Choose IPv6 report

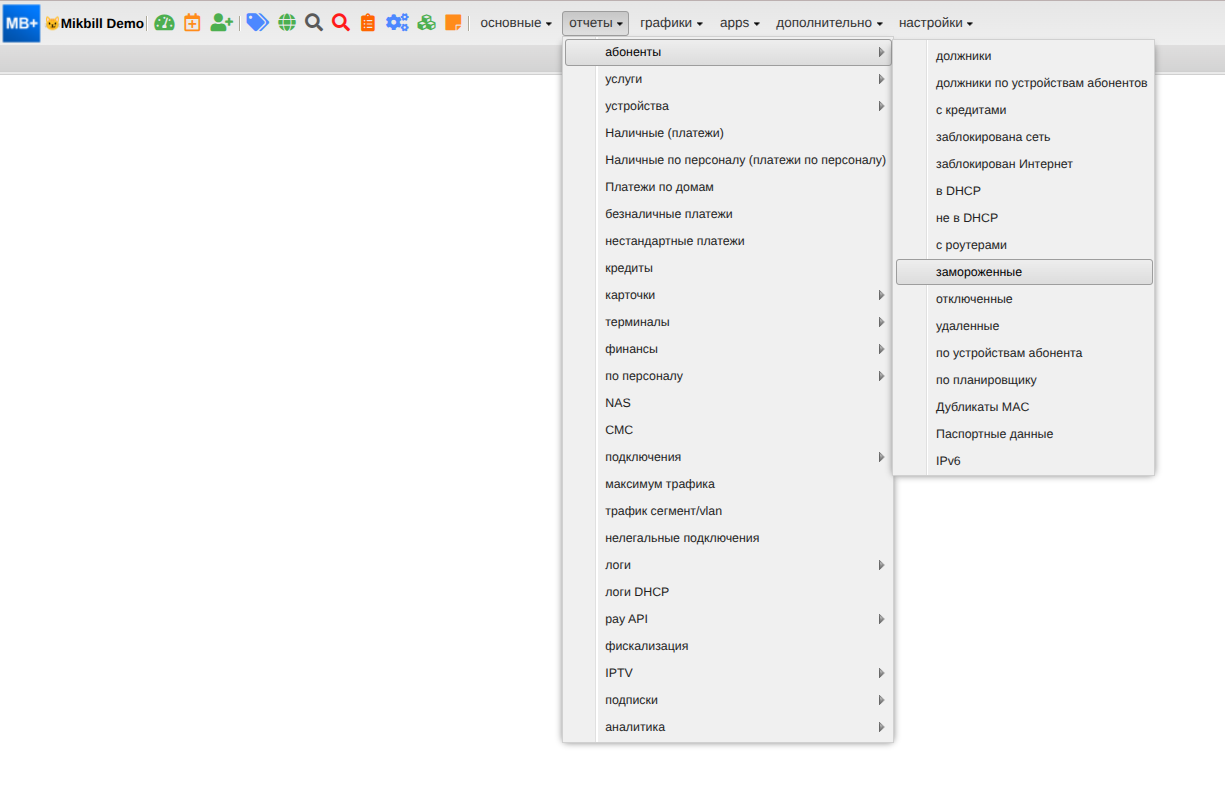click(1024, 461)
